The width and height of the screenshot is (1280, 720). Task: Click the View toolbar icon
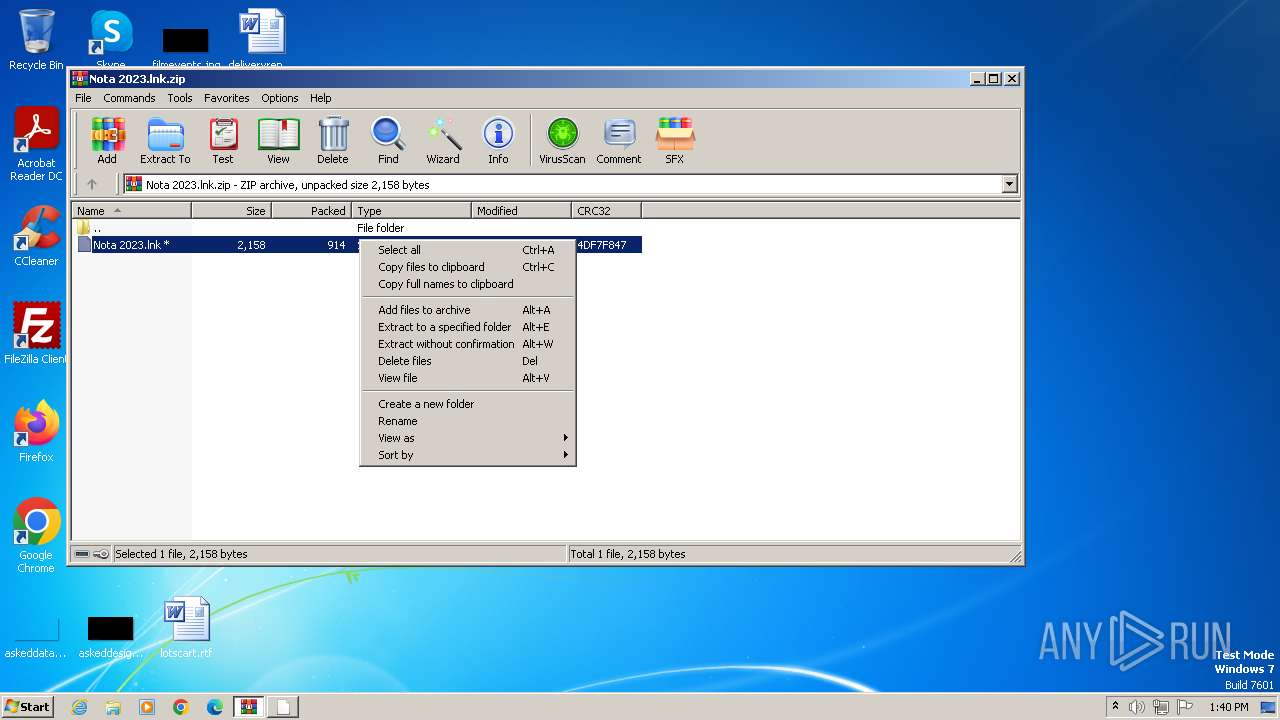278,140
